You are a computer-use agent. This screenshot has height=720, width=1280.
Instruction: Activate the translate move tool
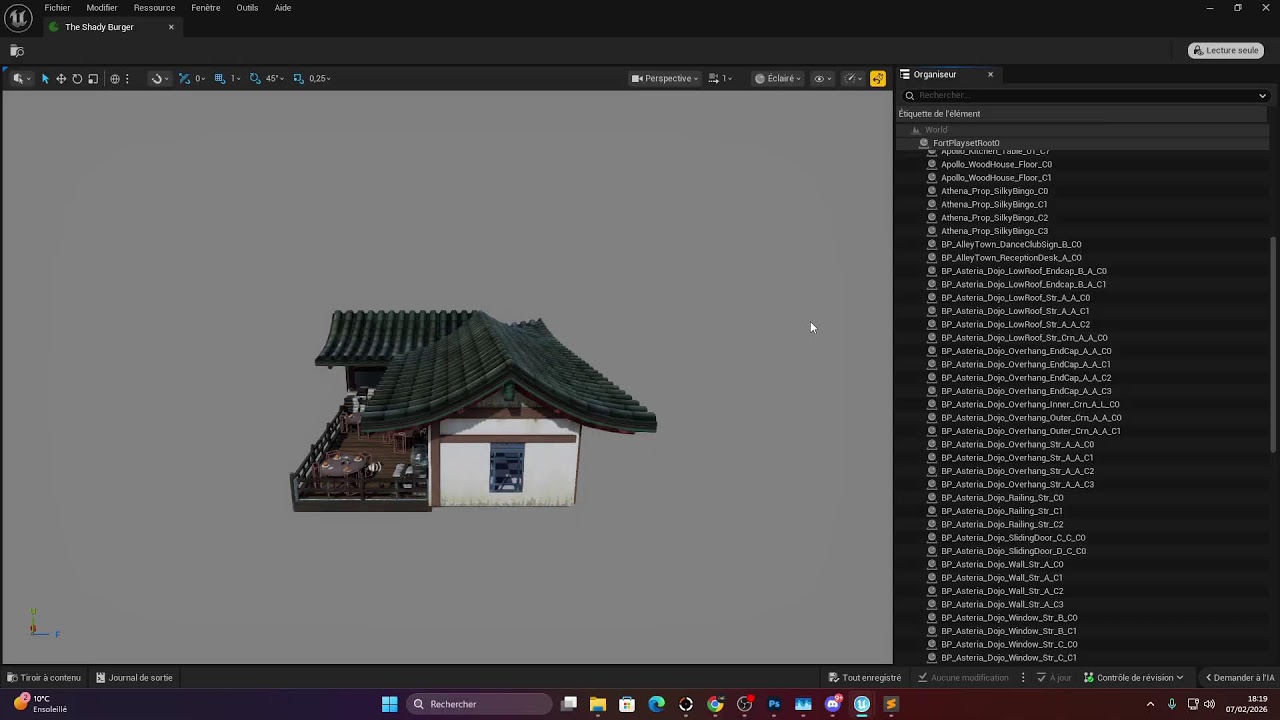point(61,78)
